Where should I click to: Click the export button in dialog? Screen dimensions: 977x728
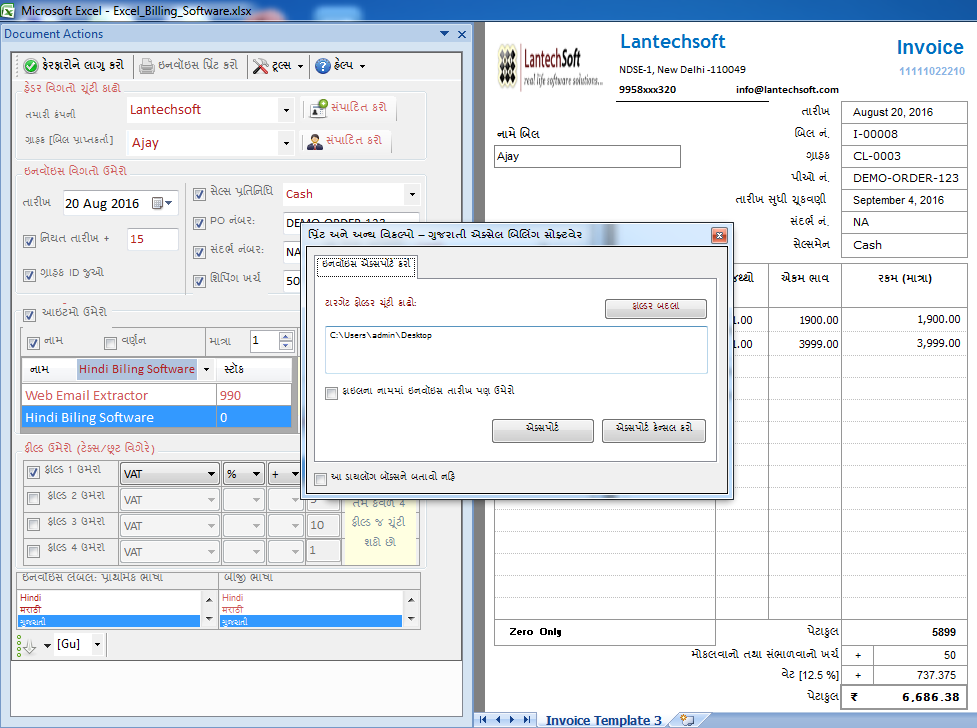542,430
